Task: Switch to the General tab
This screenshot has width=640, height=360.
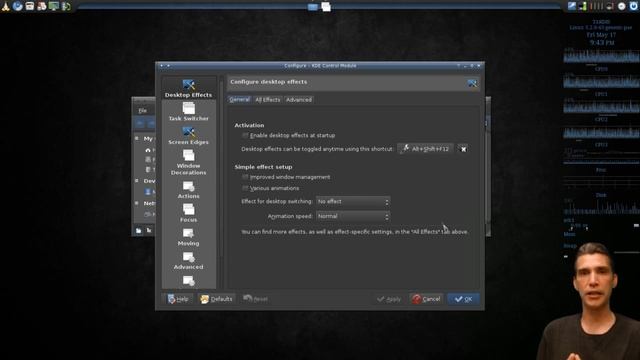Action: coord(240,100)
